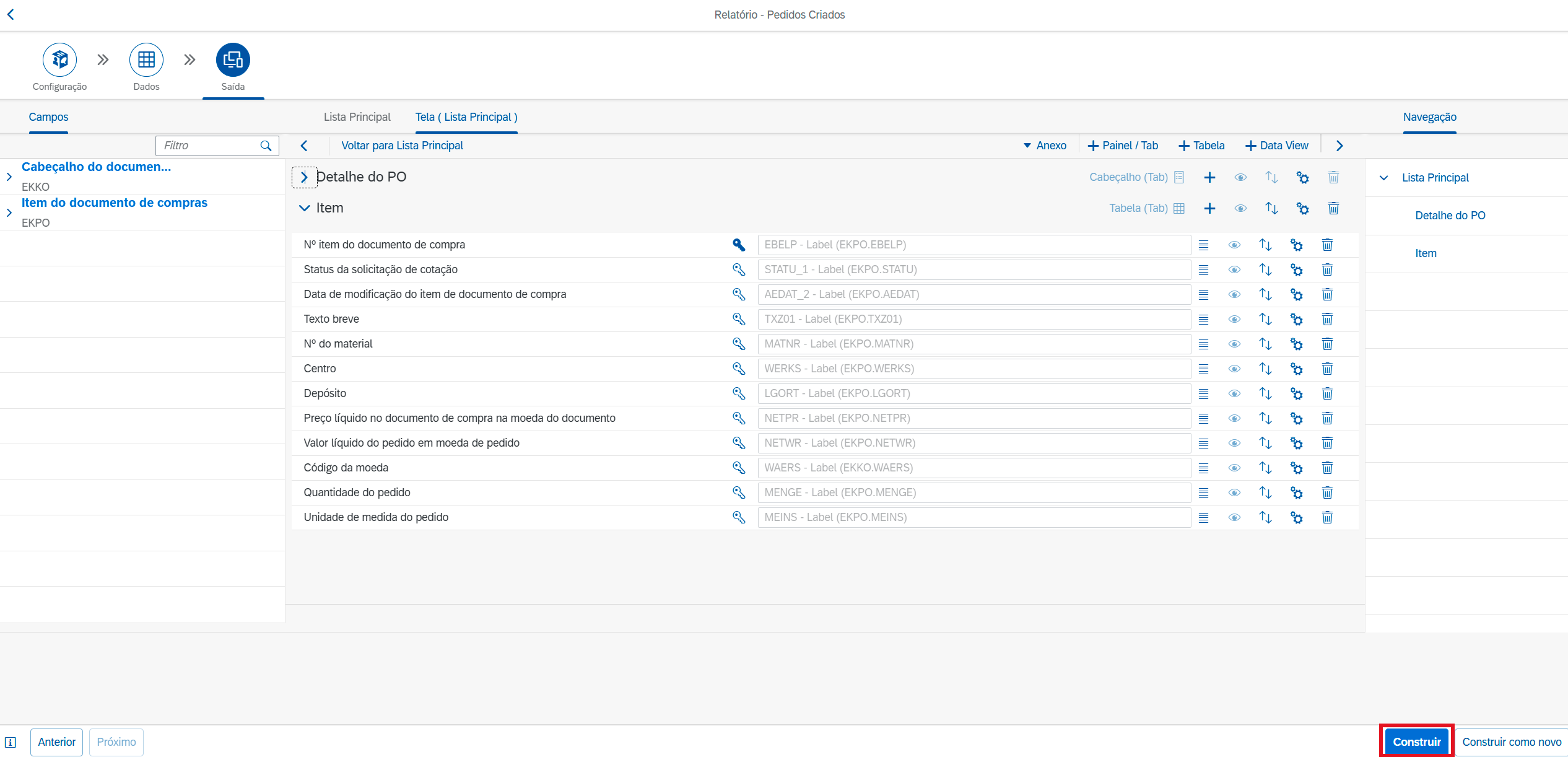Toggle visibility of Texto breve field
The height and width of the screenshot is (757, 1568).
click(1234, 319)
